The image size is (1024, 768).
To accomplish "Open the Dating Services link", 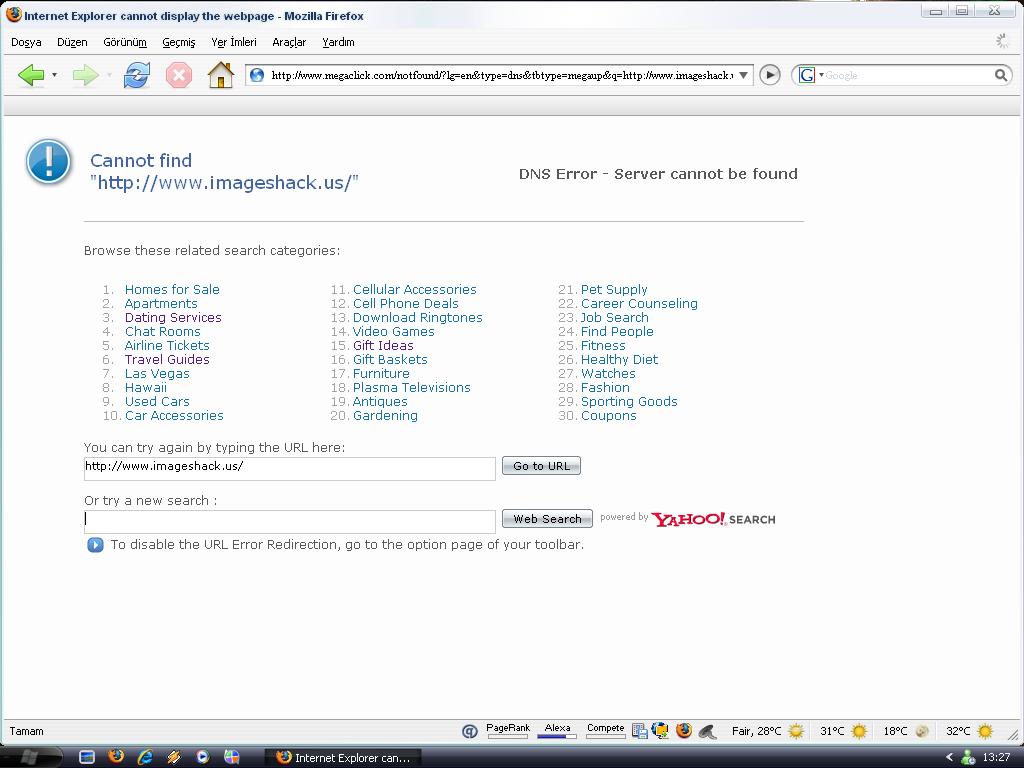I will tap(173, 317).
